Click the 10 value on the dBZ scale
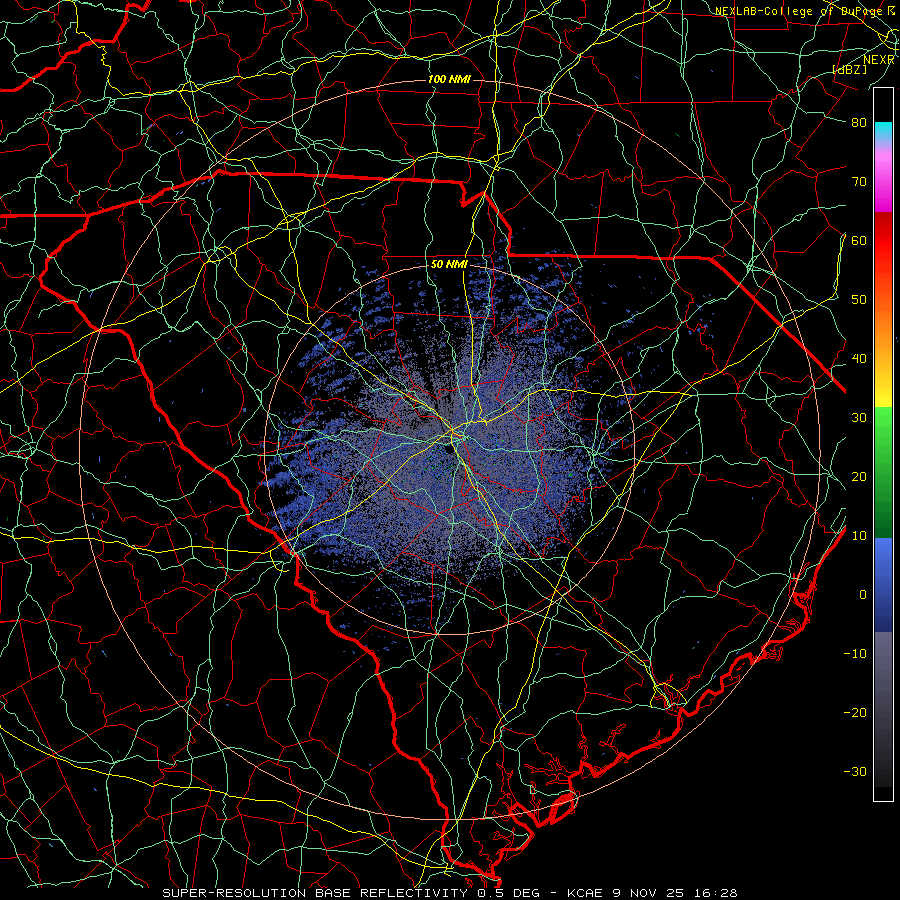The height and width of the screenshot is (900, 900). (x=859, y=536)
